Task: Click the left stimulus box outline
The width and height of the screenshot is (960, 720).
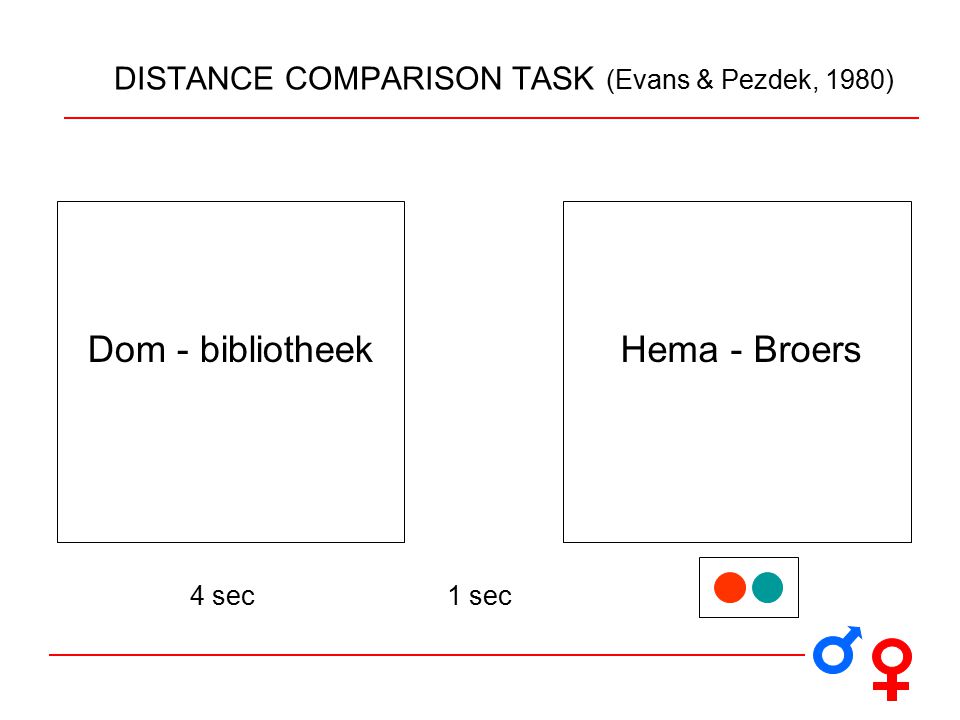Action: (231, 372)
